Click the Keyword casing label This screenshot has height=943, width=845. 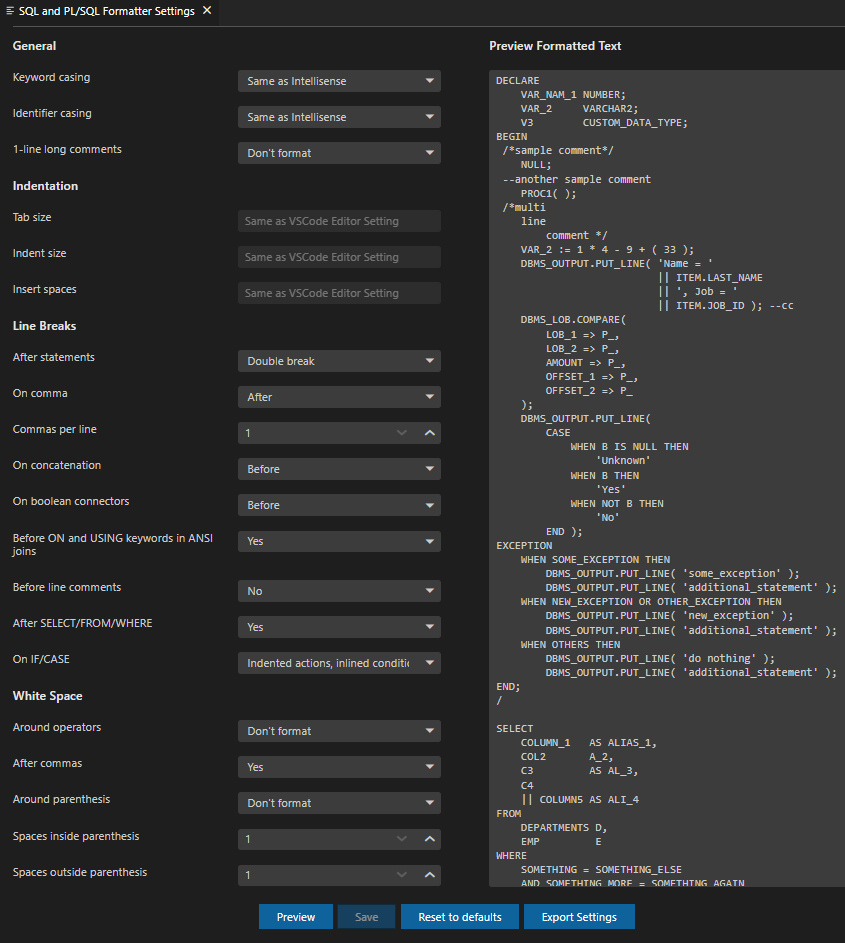click(51, 77)
